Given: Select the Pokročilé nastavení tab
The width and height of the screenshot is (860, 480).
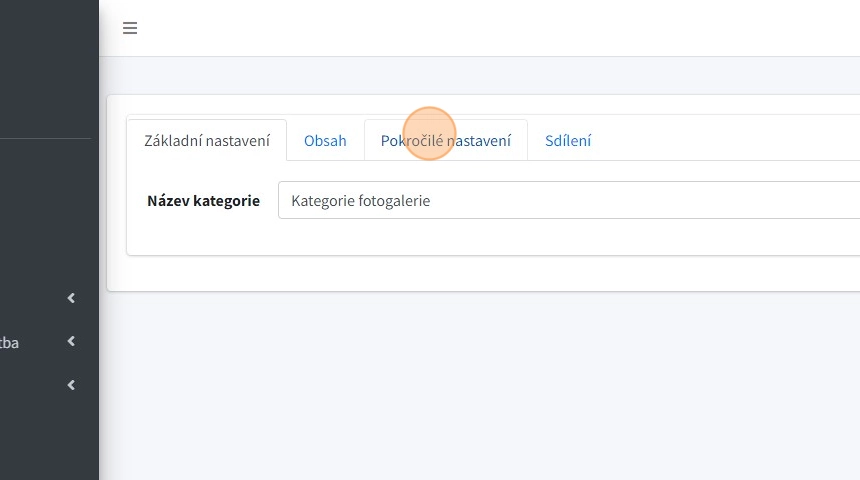Looking at the screenshot, I should 446,140.
